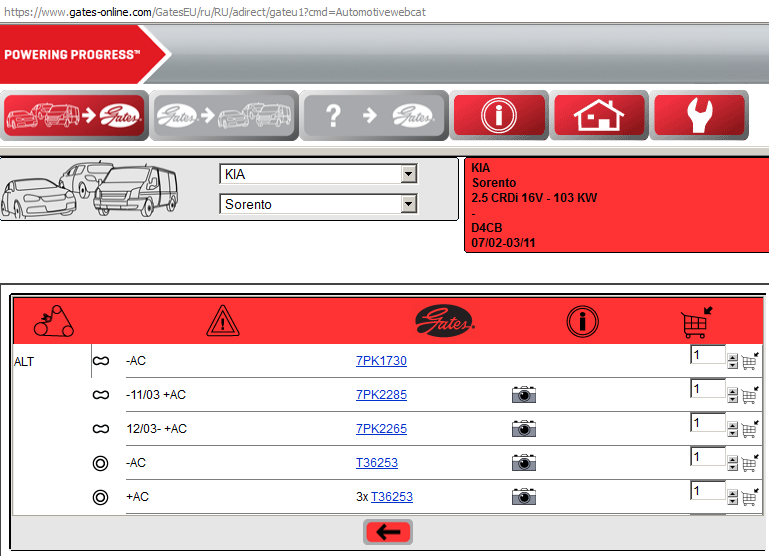769x556 pixels.
Task: Click the 7PK2265 part number link
Action: pyautogui.click(x=381, y=429)
